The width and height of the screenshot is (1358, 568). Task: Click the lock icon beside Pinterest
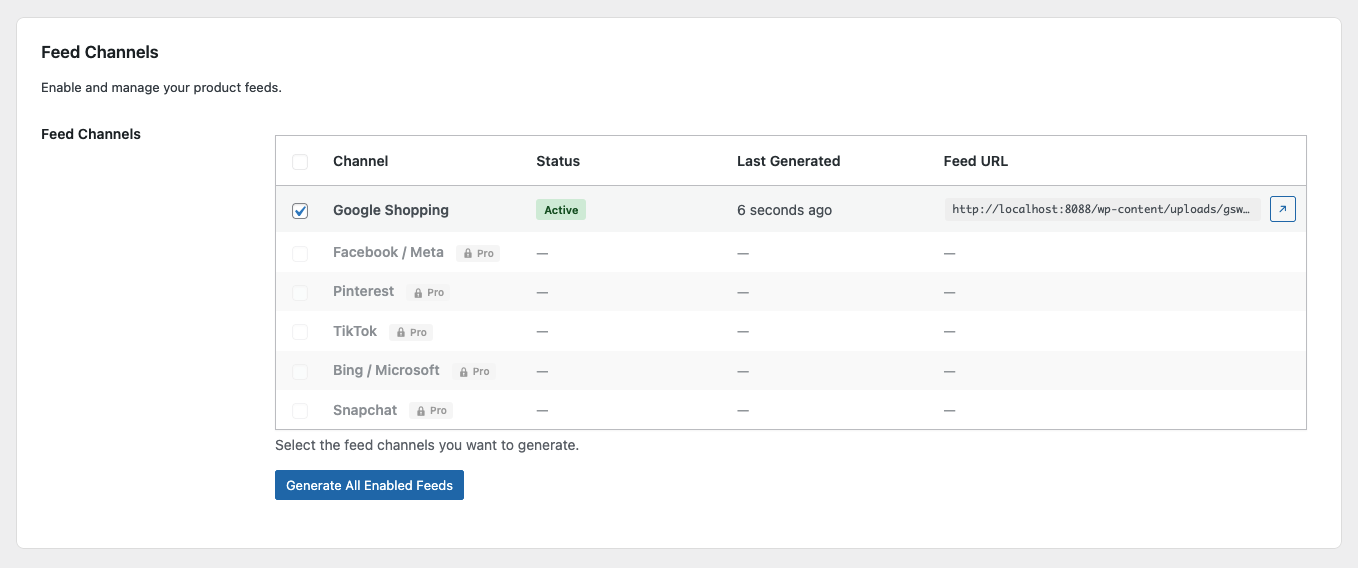(x=418, y=293)
